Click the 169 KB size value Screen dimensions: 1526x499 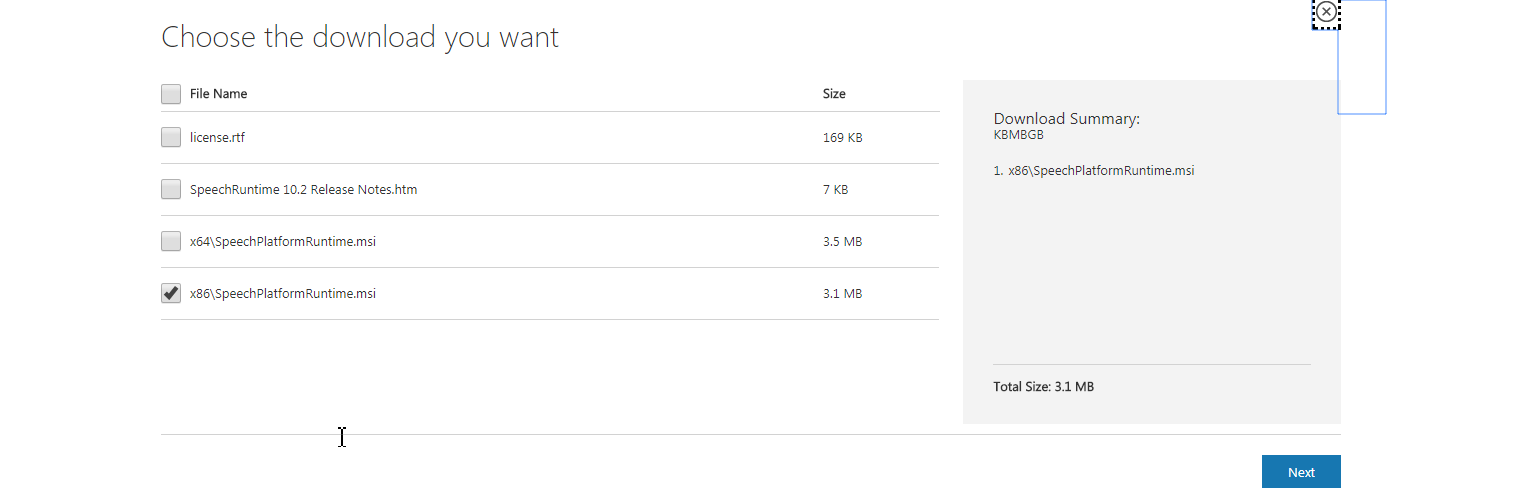tap(842, 138)
